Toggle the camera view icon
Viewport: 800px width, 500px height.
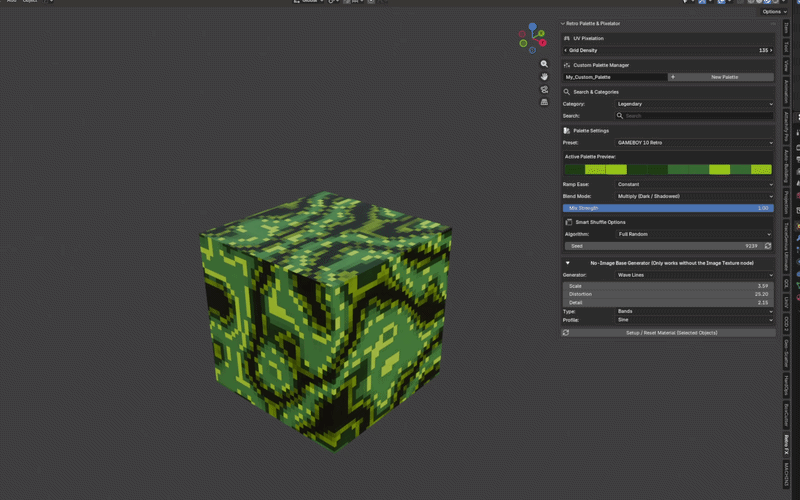tap(544, 89)
